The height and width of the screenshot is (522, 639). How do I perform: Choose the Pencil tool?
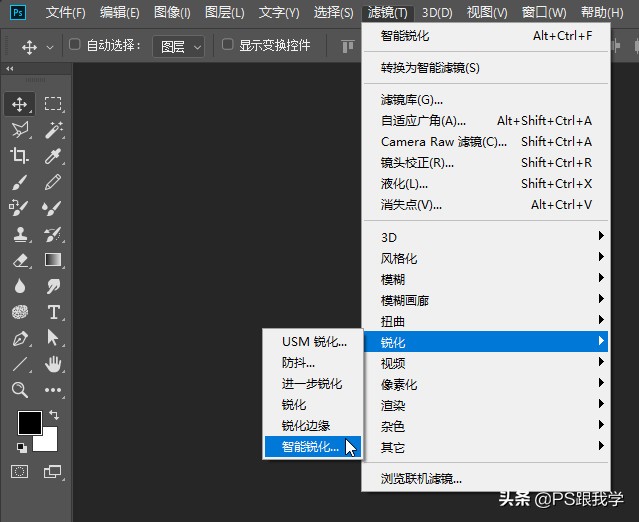tap(53, 182)
